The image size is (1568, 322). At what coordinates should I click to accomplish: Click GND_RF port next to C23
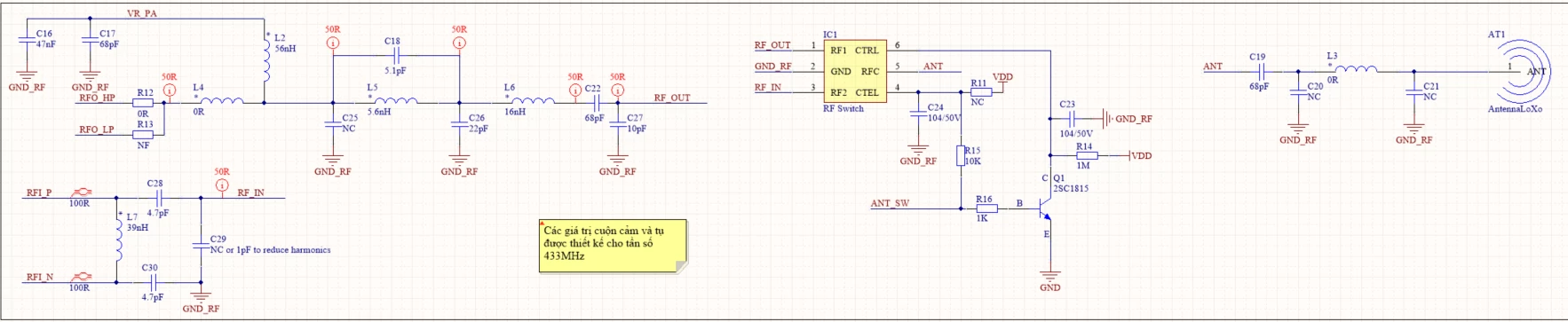(1128, 118)
